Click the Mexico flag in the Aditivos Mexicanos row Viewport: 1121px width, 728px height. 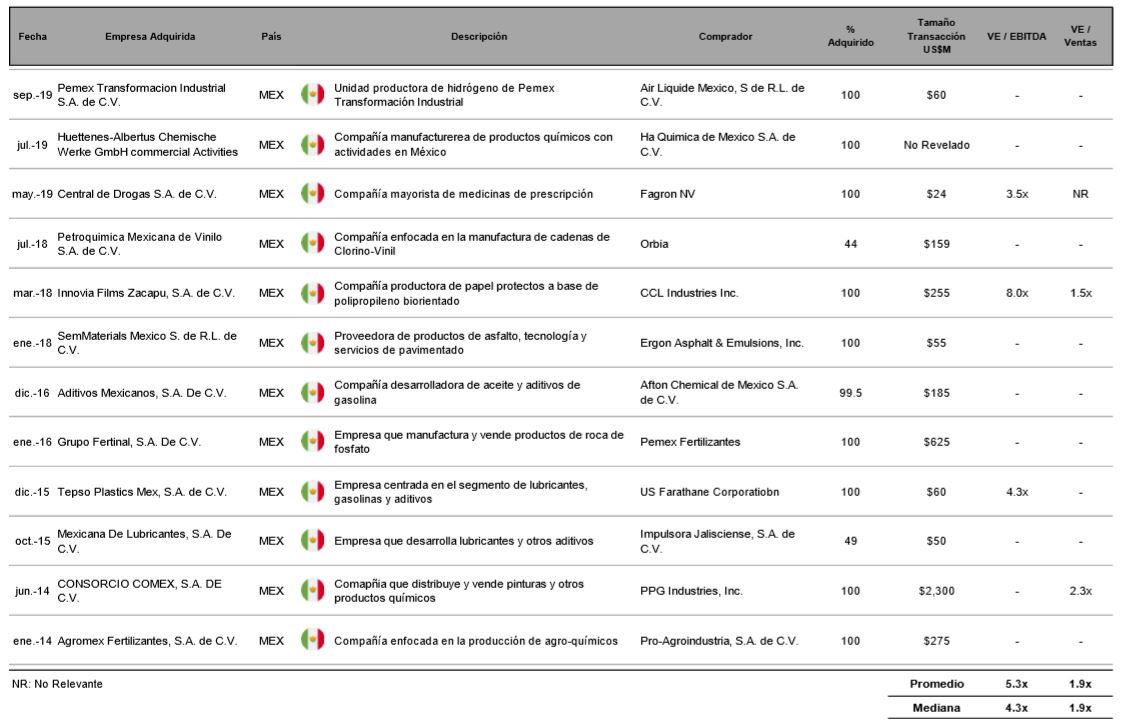pos(312,393)
